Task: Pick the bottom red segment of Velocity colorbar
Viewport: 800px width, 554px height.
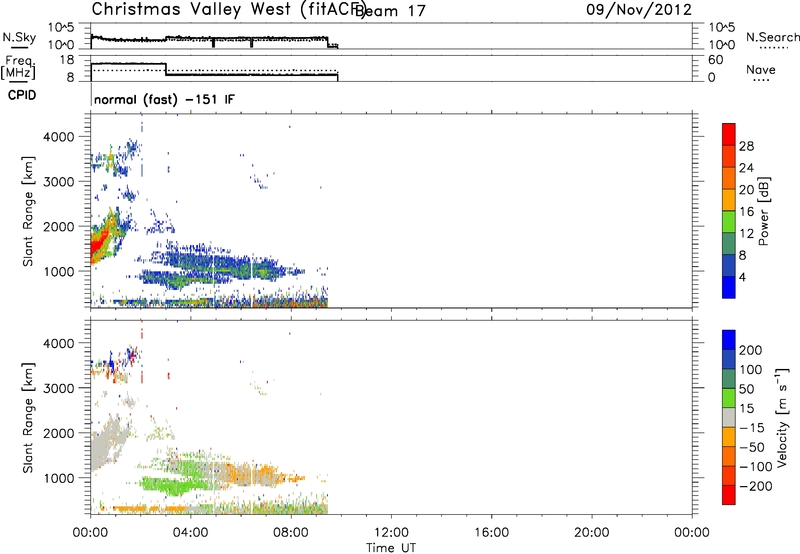Action: (x=729, y=495)
